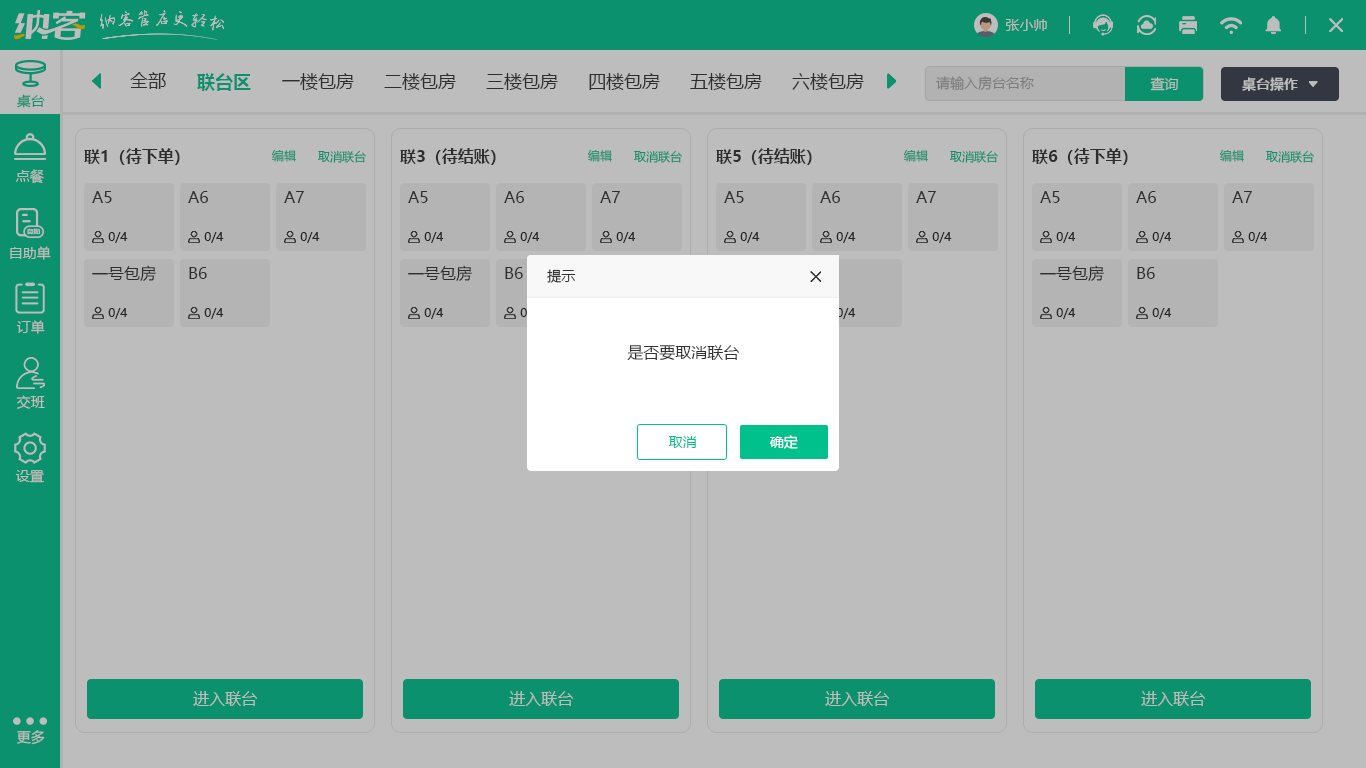This screenshot has width=1366, height=768.
Task: Click the customer service headset icon
Action: click(1103, 25)
